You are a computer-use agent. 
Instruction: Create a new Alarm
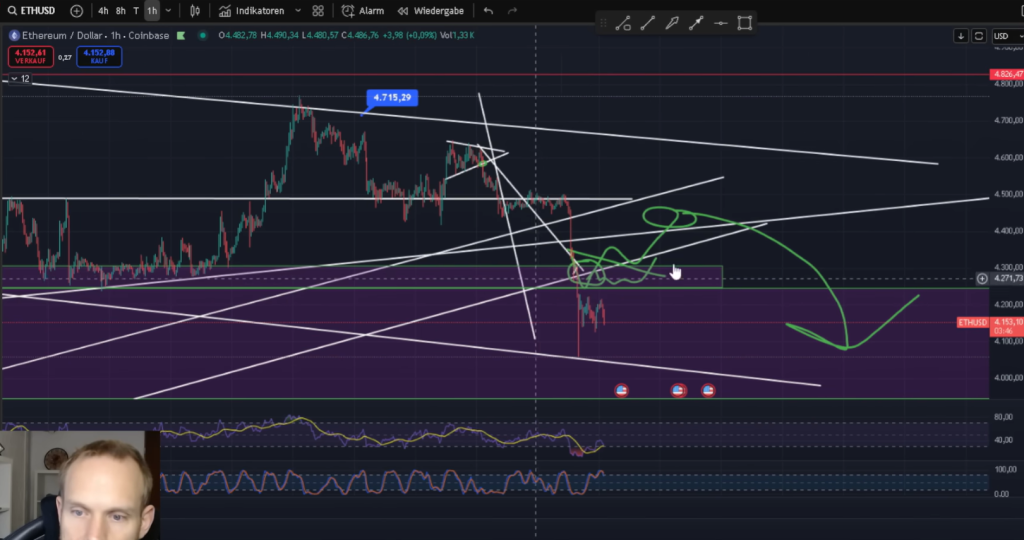point(362,10)
